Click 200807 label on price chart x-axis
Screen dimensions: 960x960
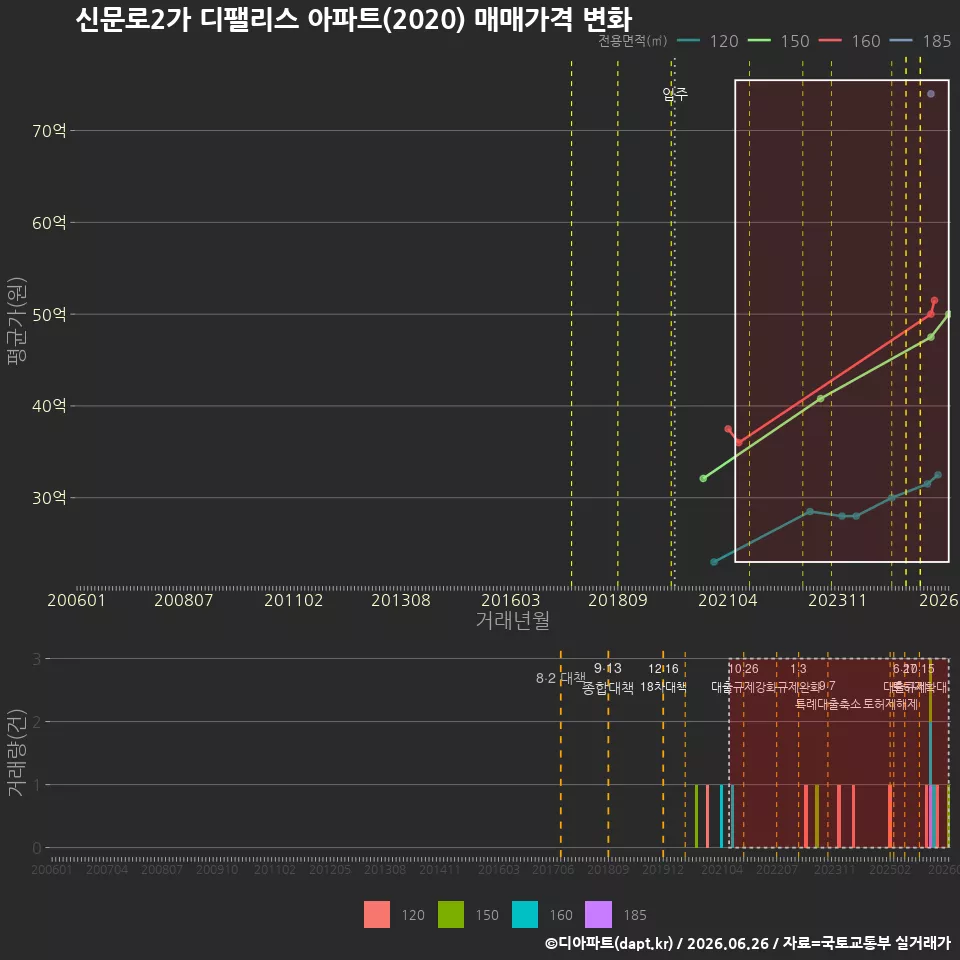[184, 600]
